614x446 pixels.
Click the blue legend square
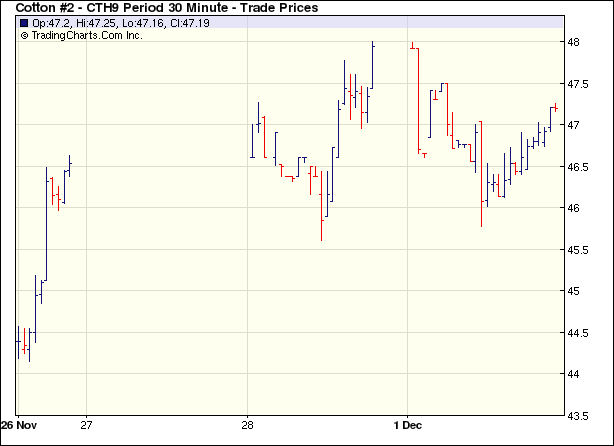click(23, 23)
